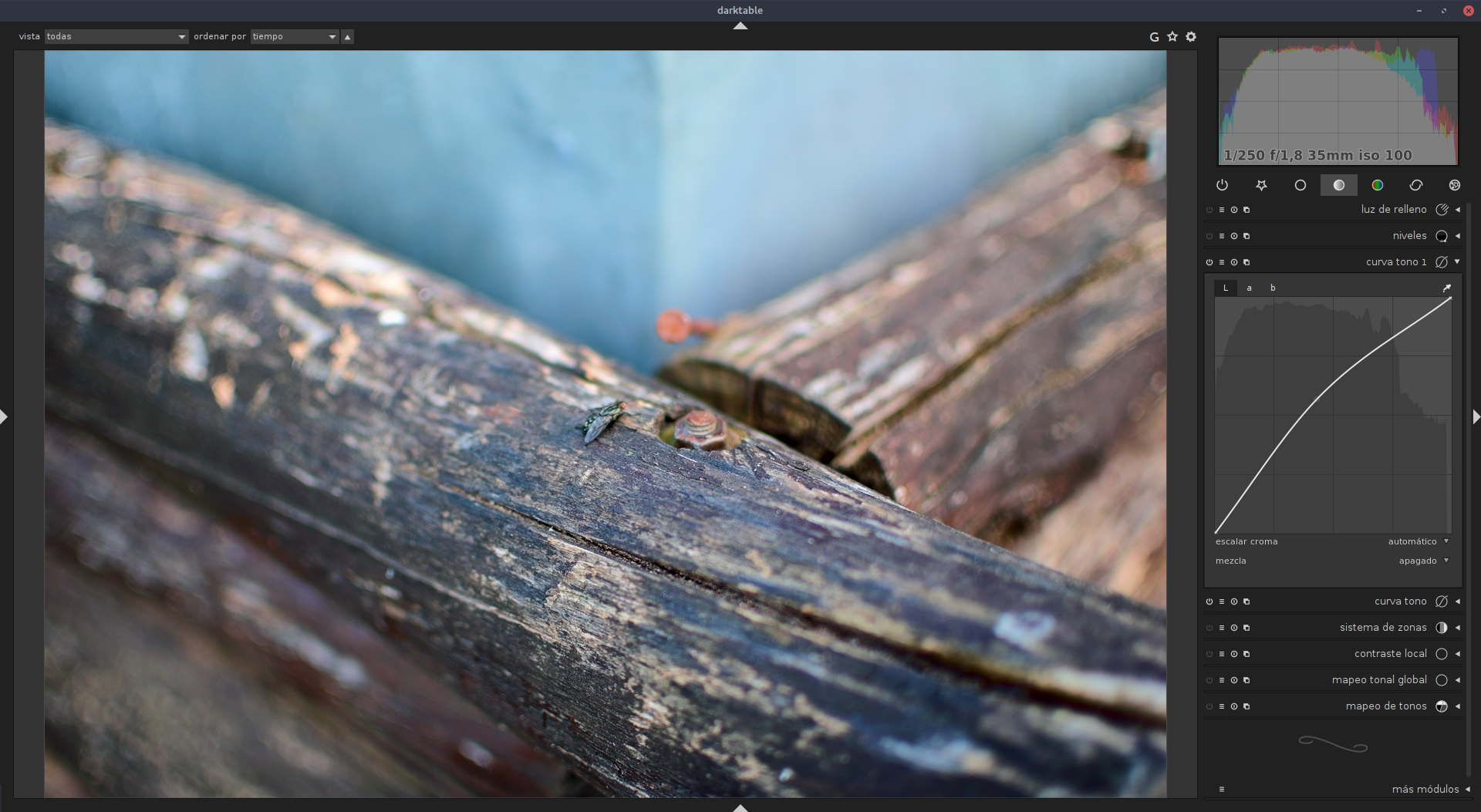Enable sistema de zonas module
1481x812 pixels.
pos(1209,628)
